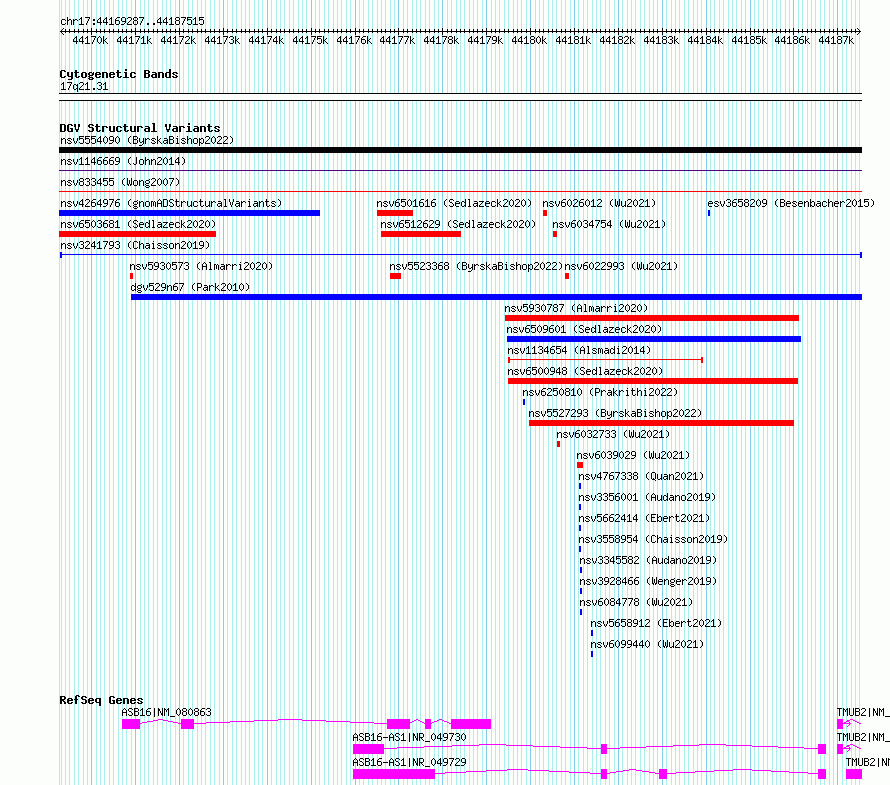
Task: Click nsv5662414 (Ebert2021) label
Action: tap(644, 518)
